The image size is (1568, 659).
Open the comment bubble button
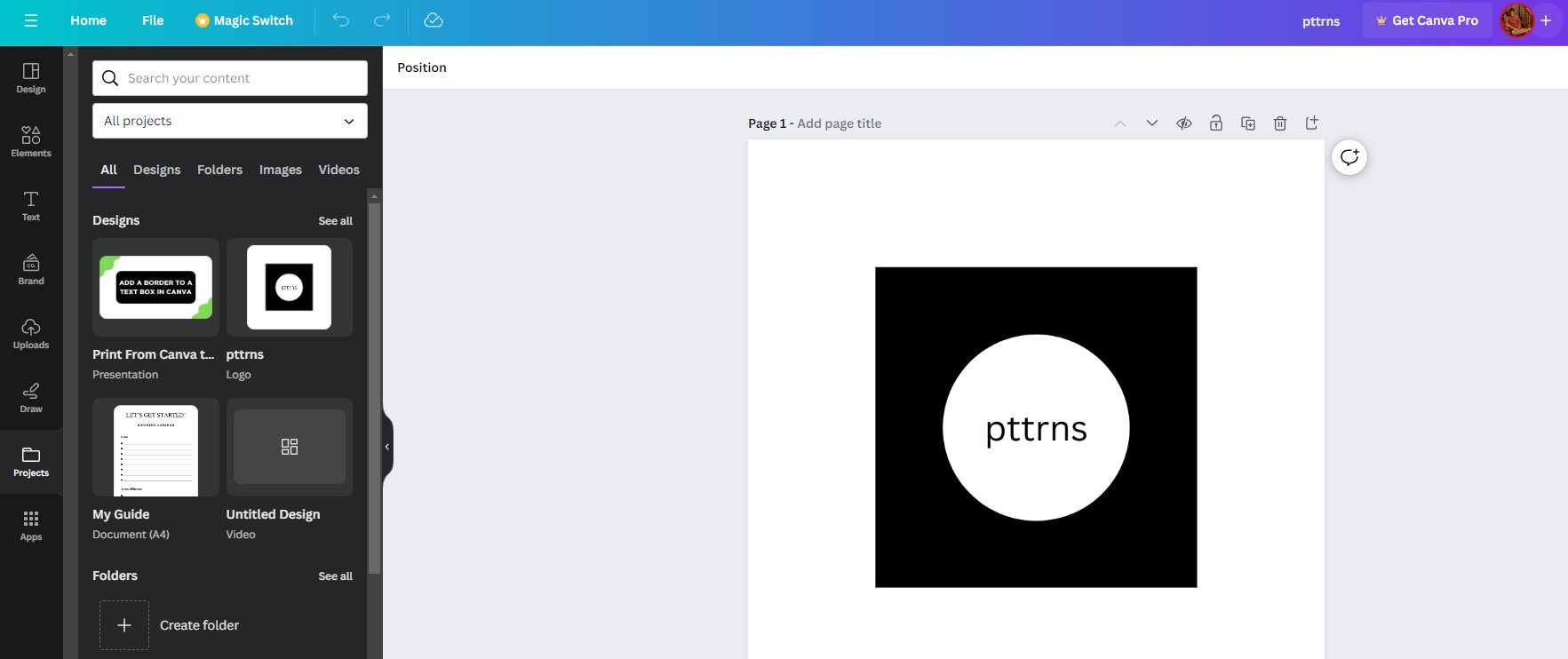[1349, 158]
